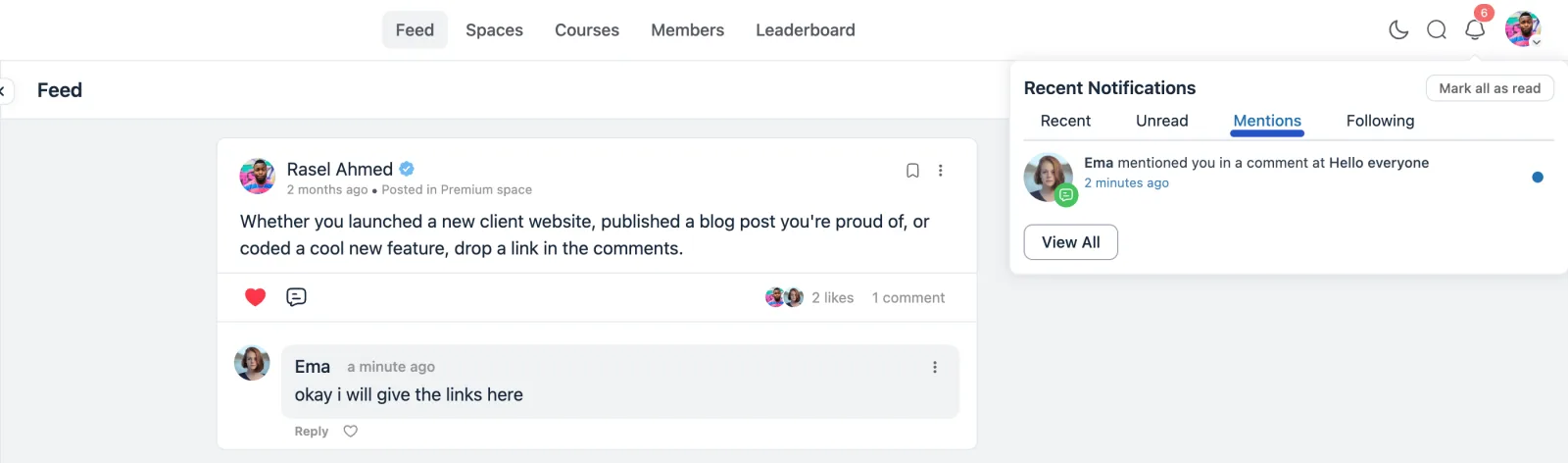Click Mark all as read button
The height and width of the screenshot is (463, 1568).
[1490, 88]
